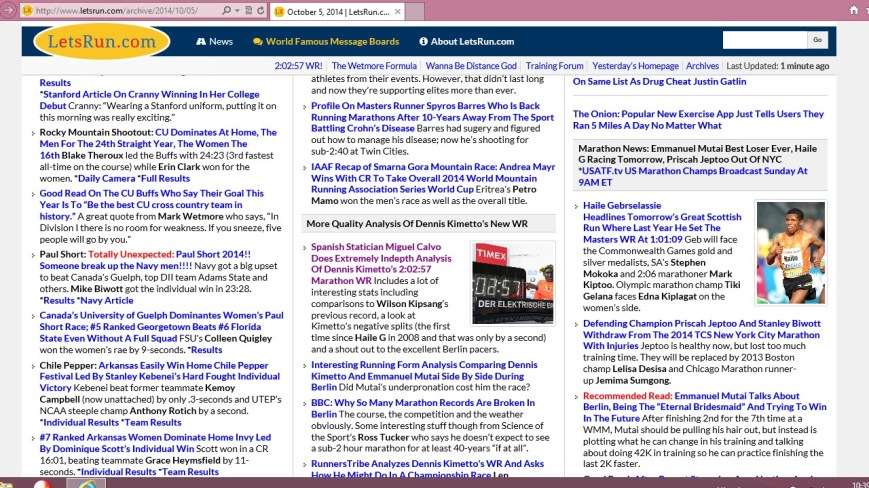The width and height of the screenshot is (869, 488).
Task: Close the LetsRun.com browser tab
Action: coord(396,11)
